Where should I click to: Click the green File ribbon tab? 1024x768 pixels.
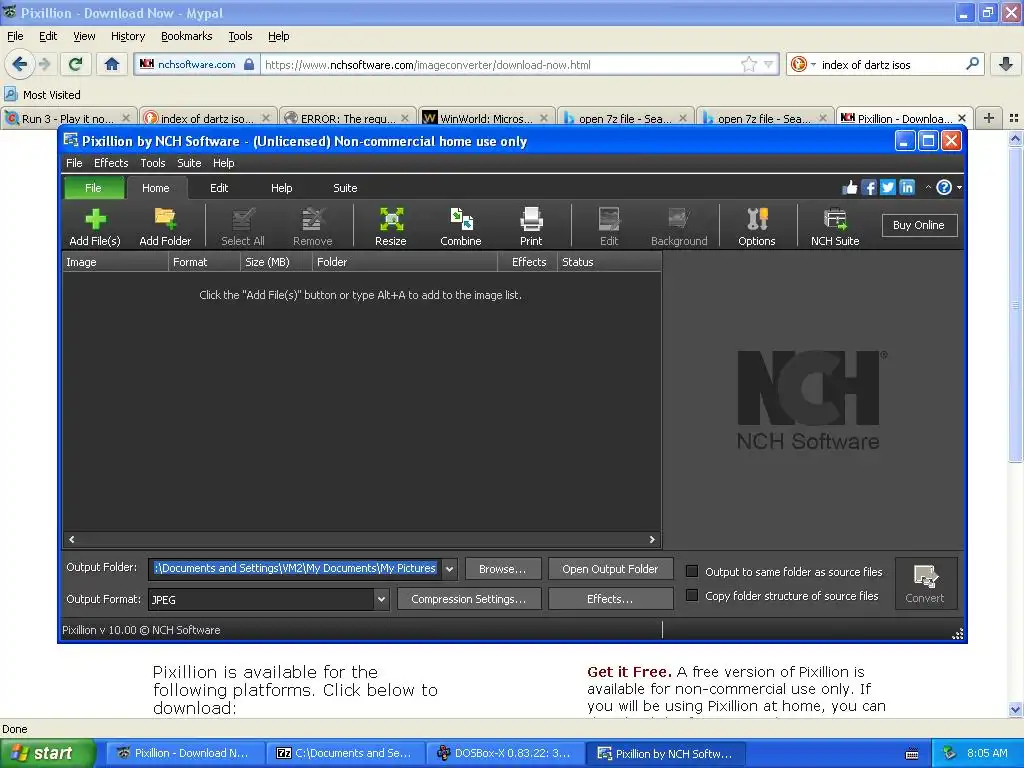(x=93, y=188)
